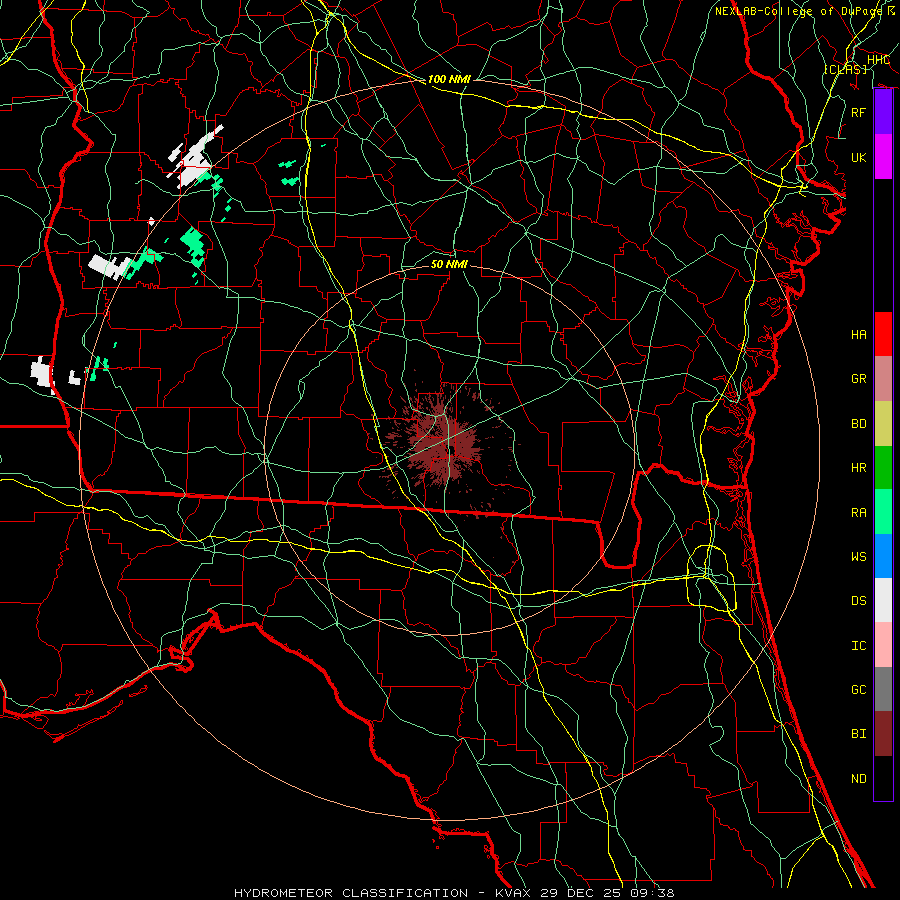Click the RA legend label
This screenshot has height=900, width=900.
pyautogui.click(x=859, y=513)
